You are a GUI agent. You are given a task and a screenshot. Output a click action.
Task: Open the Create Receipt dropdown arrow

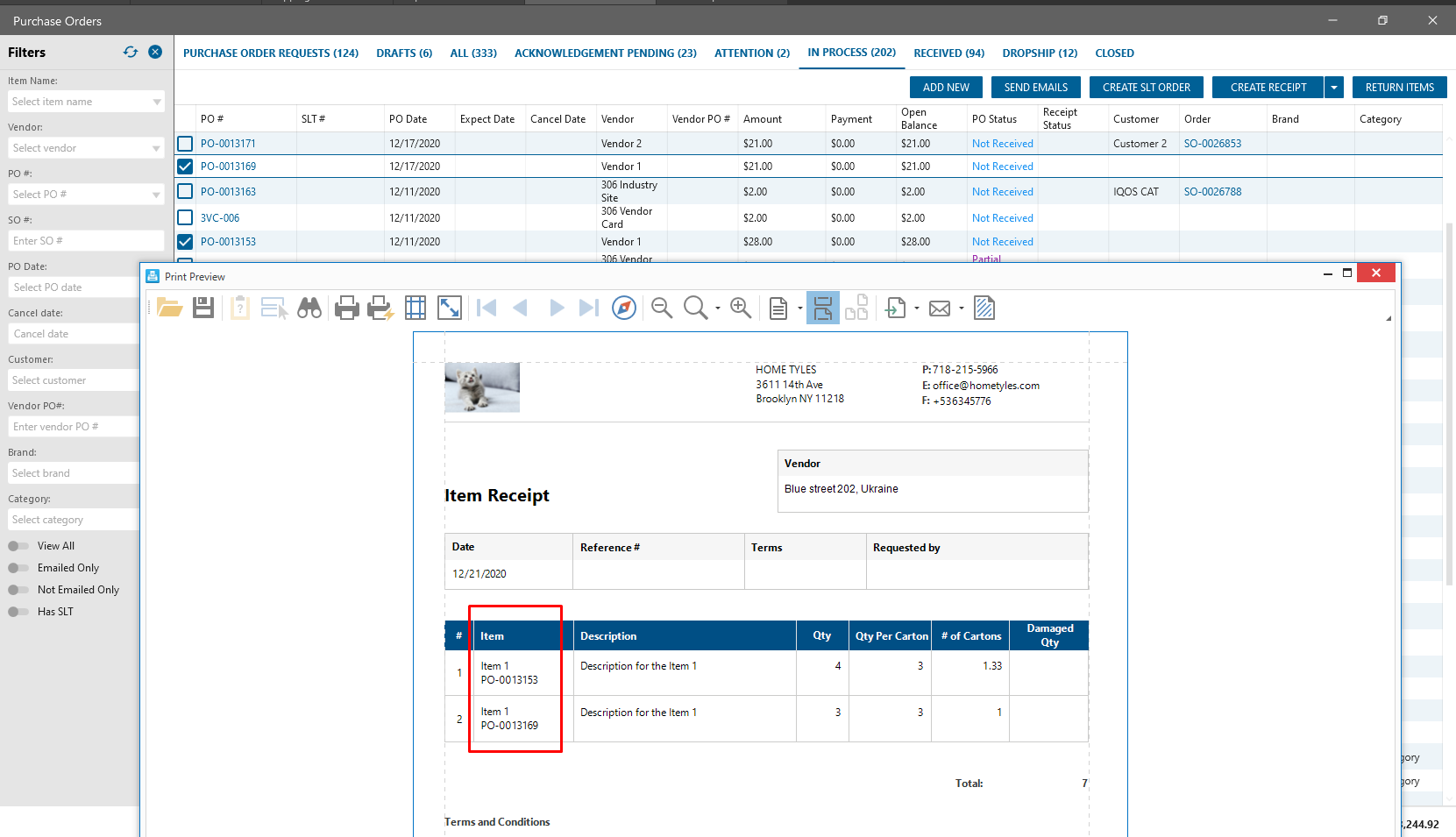[1334, 88]
